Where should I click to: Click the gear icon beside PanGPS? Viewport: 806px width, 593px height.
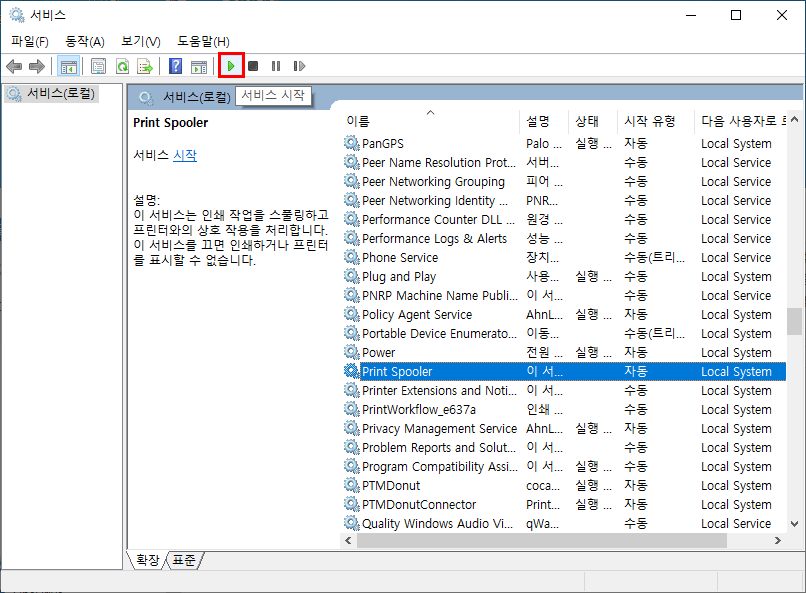coord(352,143)
